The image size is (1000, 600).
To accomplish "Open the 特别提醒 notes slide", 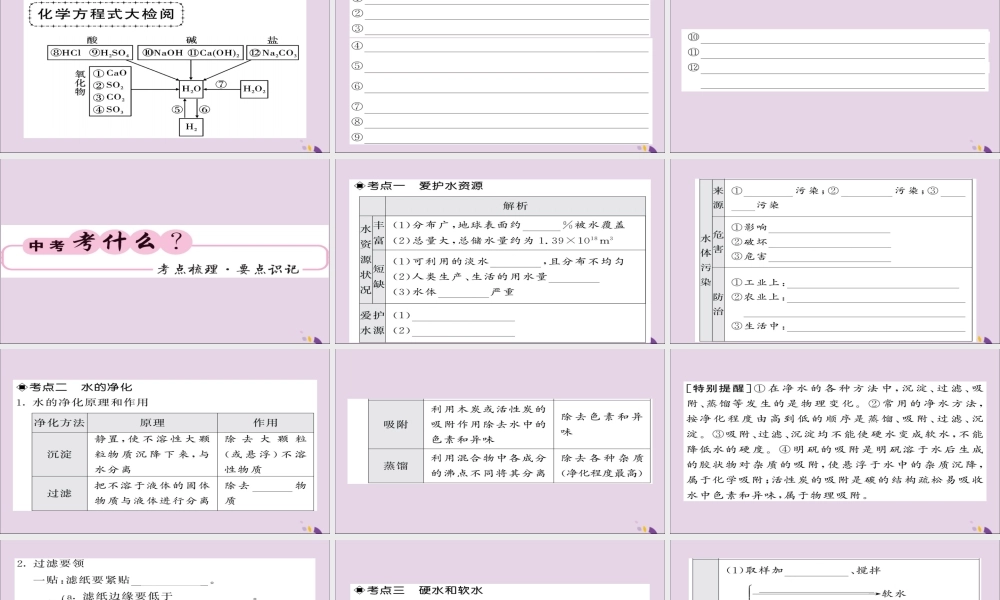I will 834,441.
